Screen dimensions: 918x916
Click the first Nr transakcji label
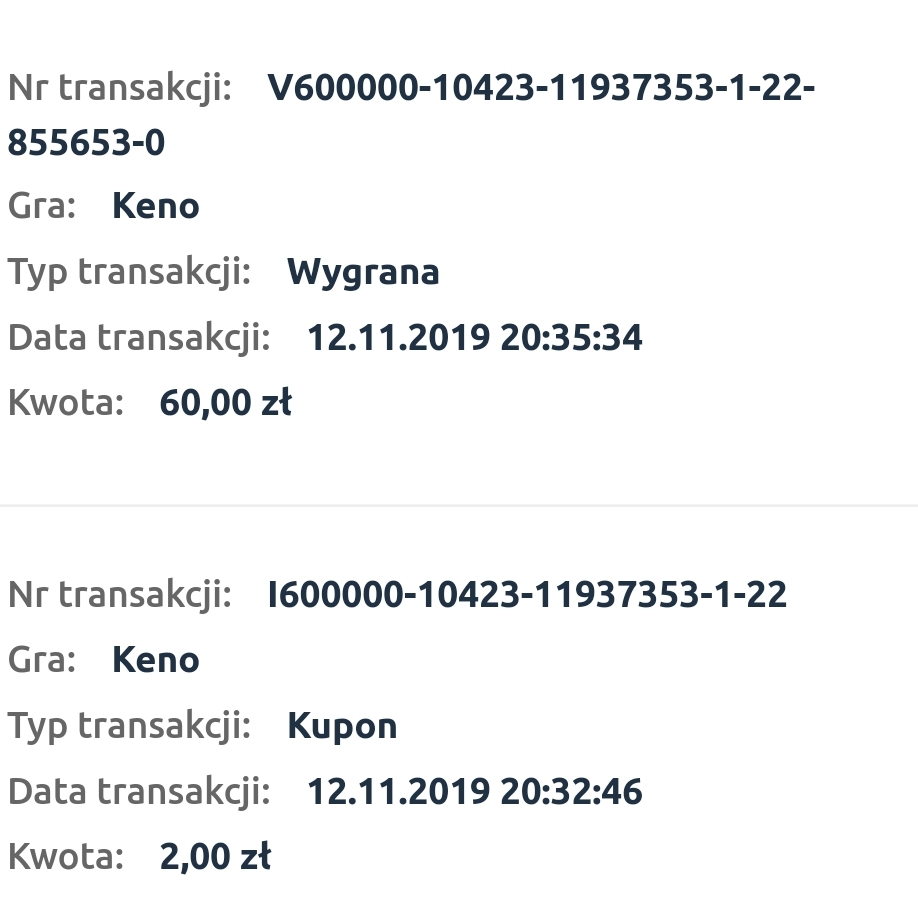120,89
